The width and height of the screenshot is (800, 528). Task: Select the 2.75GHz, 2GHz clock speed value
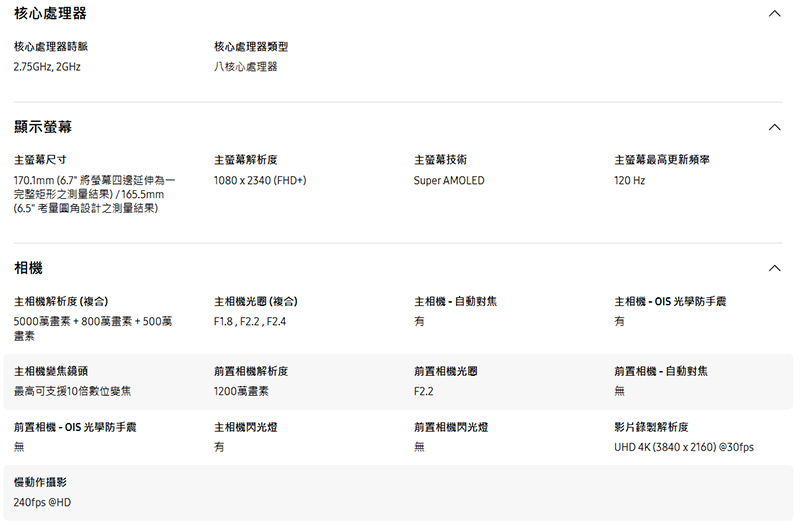tap(47, 67)
